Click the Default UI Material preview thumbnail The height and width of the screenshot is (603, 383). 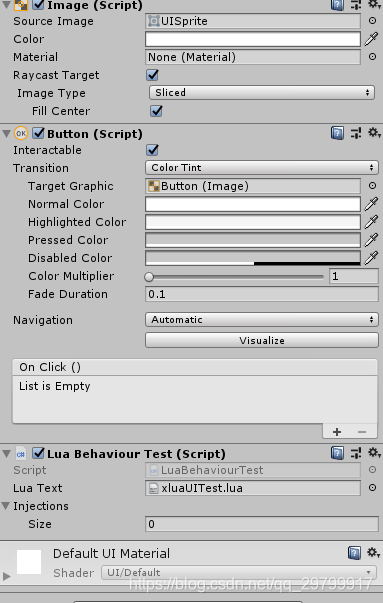pos(29,562)
